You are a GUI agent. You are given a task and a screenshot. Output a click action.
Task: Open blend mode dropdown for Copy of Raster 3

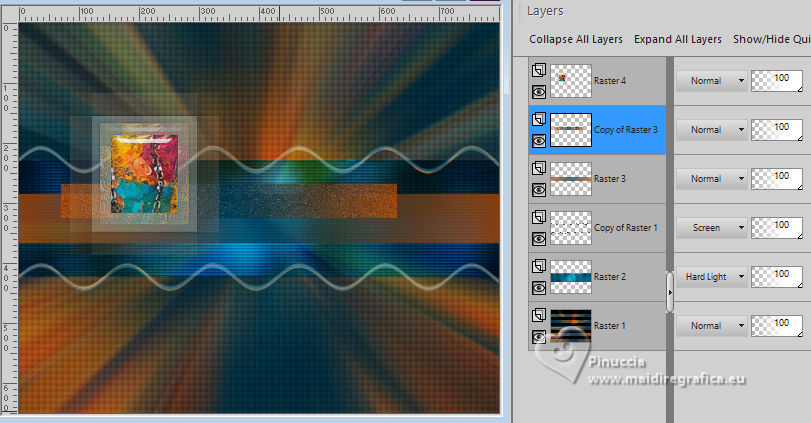(712, 130)
